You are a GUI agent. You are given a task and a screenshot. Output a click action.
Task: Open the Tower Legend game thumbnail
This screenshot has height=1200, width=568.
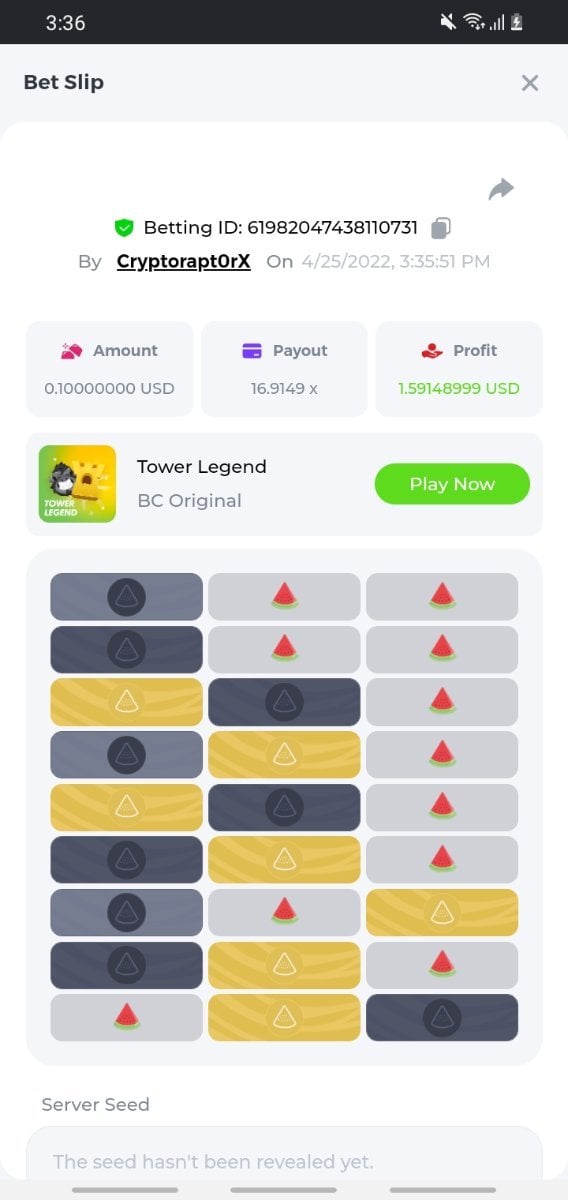[77, 484]
